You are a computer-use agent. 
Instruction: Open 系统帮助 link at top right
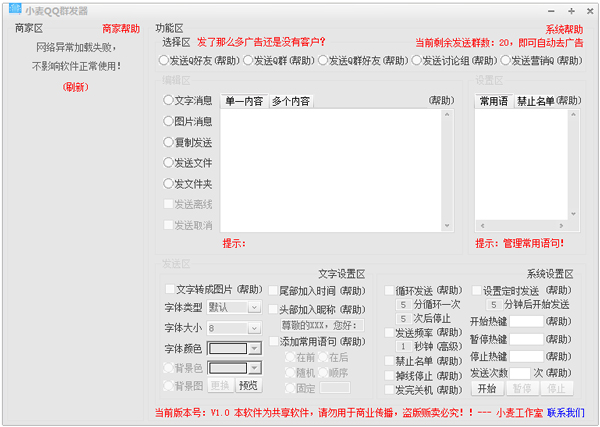point(564,29)
